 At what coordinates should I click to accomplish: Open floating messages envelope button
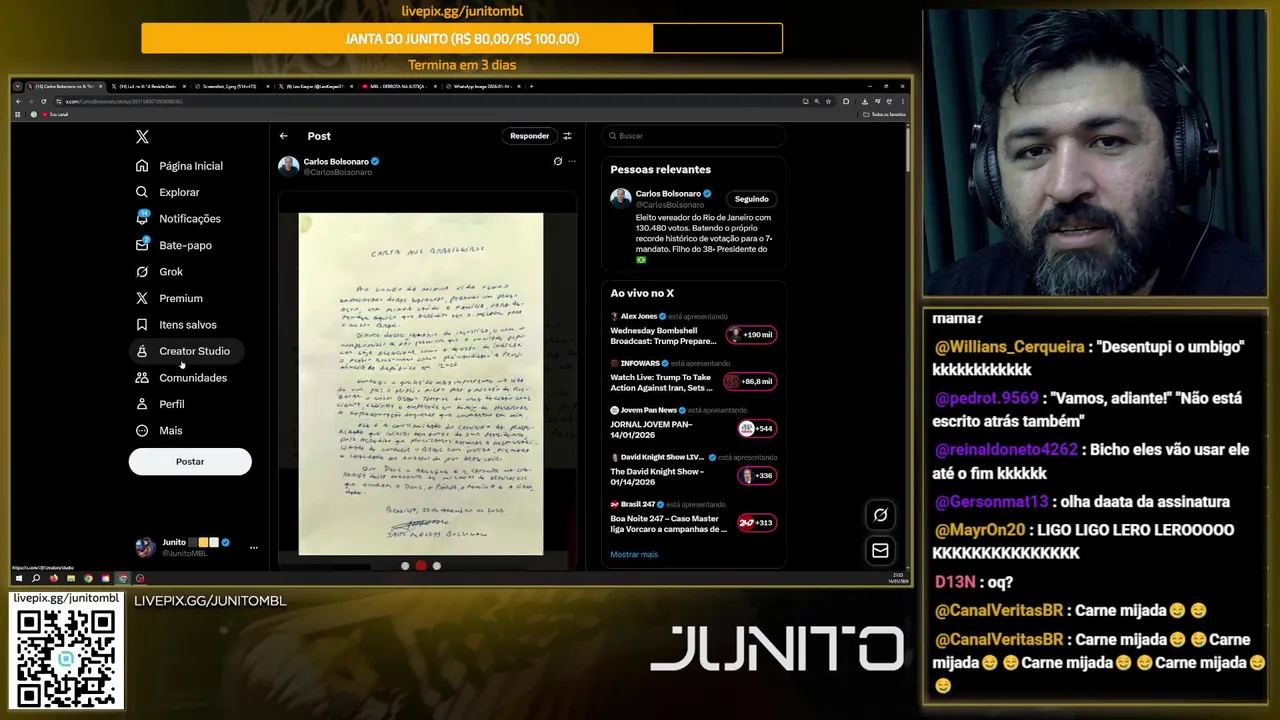pos(880,550)
